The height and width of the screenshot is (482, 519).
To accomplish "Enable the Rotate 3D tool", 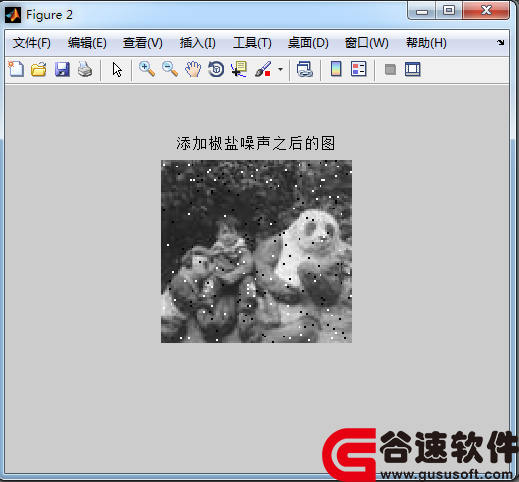I will [216, 69].
